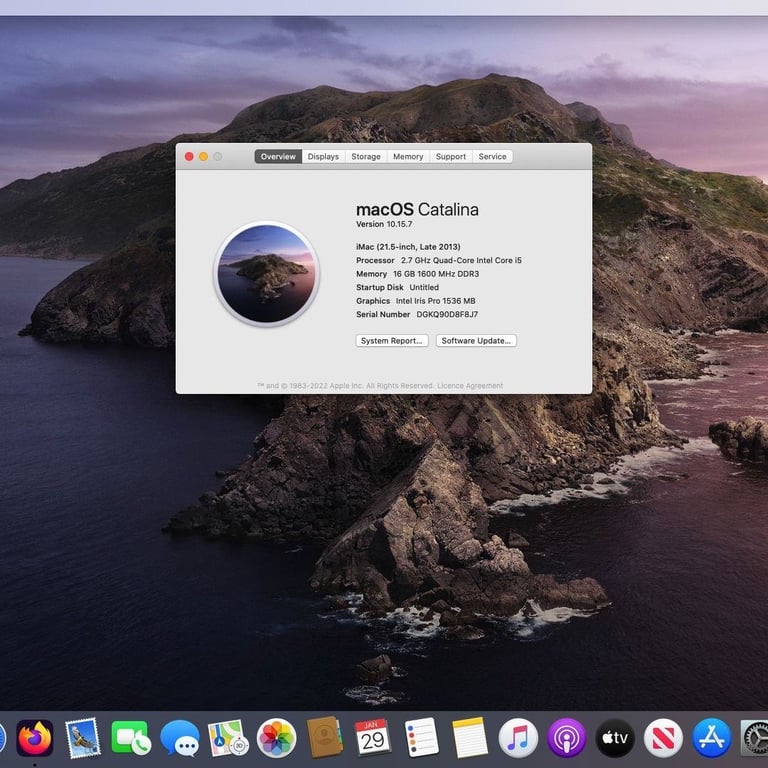Go to the Support tab
The image size is (768, 768).
[451, 157]
